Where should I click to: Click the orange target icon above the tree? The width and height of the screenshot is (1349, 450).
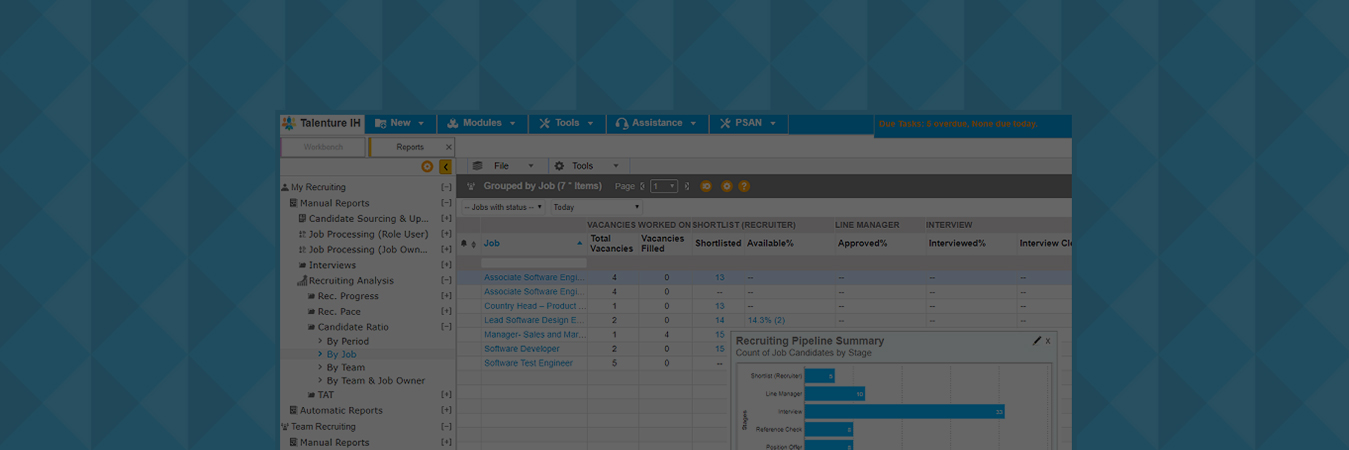[x=427, y=167]
